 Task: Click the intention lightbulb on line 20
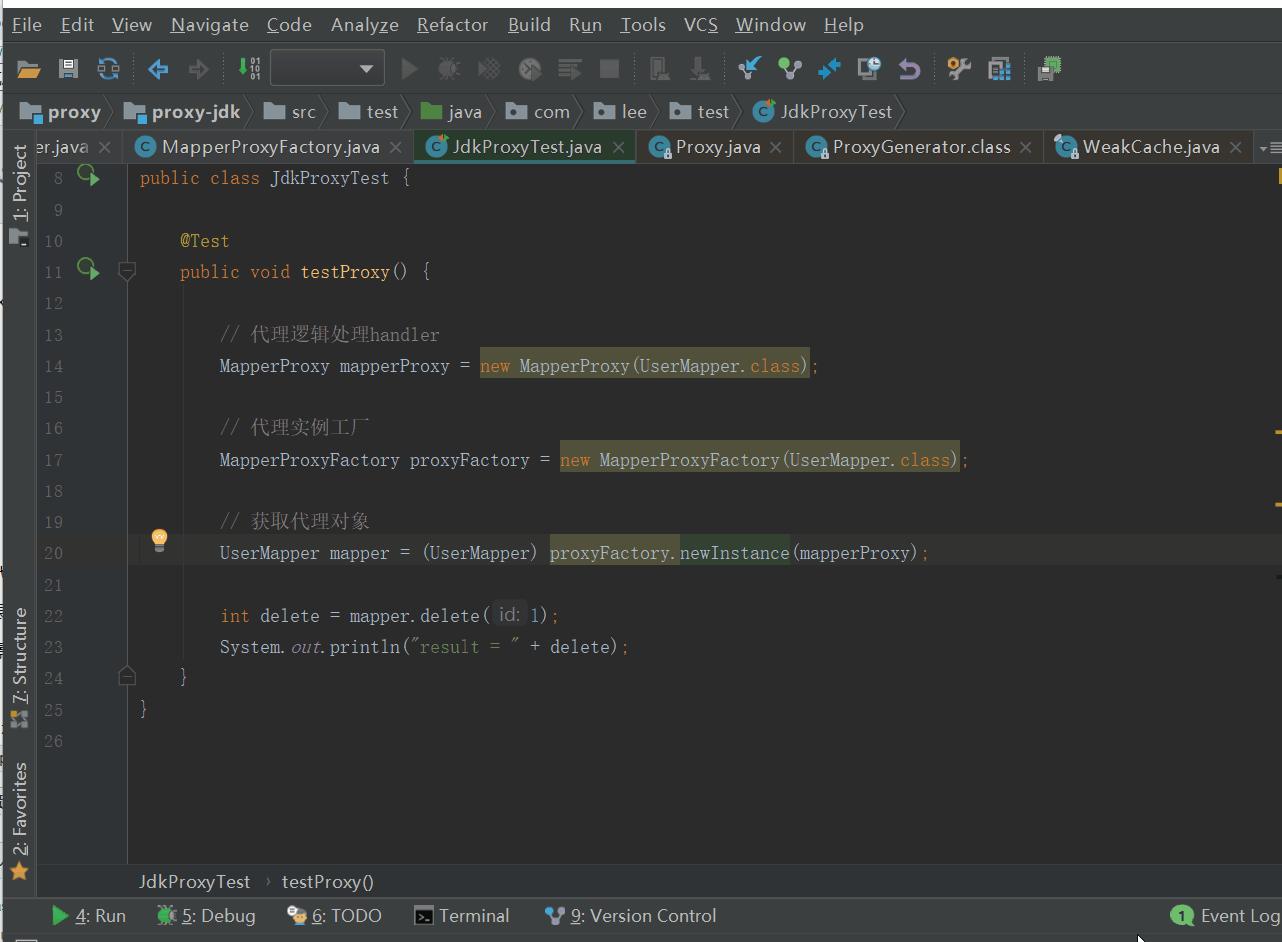coord(159,540)
